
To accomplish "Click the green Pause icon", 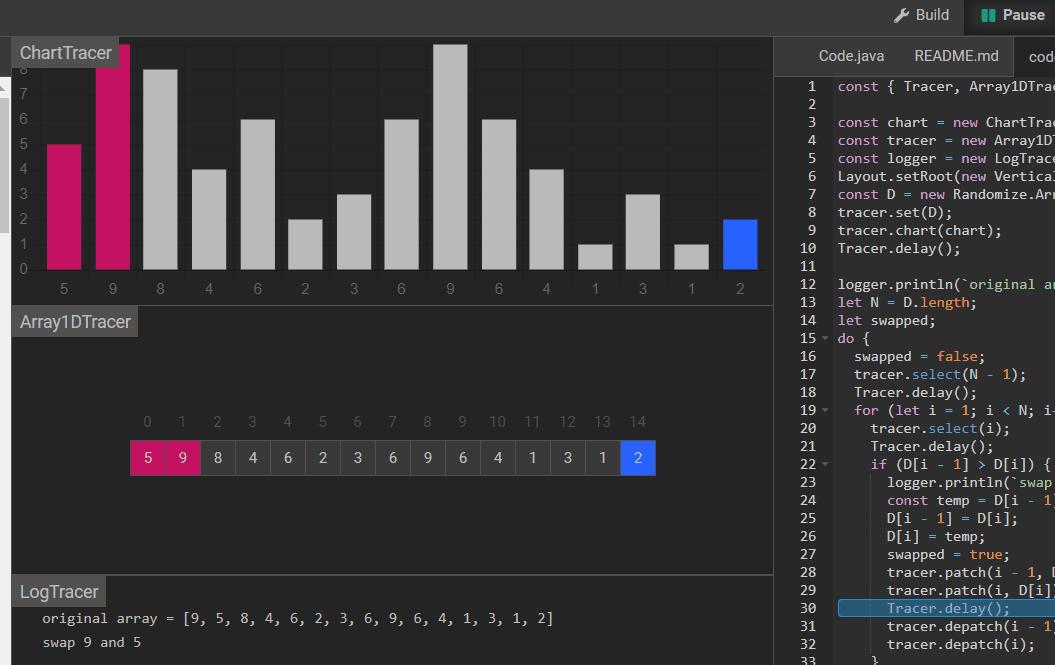I will point(988,15).
